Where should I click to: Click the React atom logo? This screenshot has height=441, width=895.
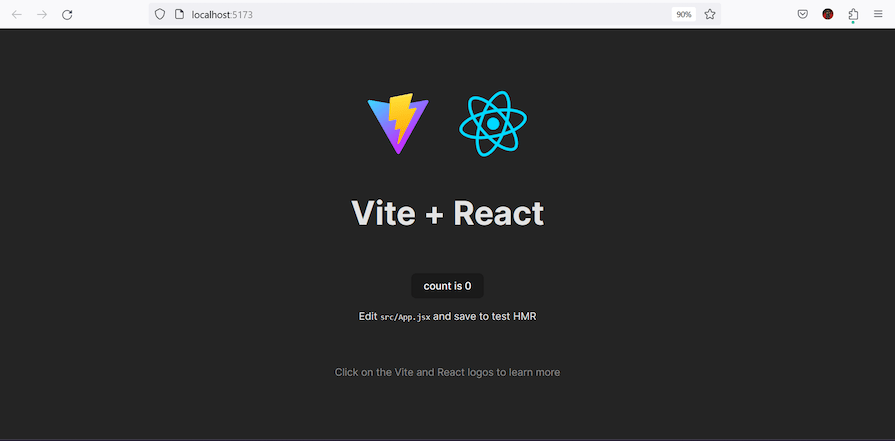(x=493, y=123)
